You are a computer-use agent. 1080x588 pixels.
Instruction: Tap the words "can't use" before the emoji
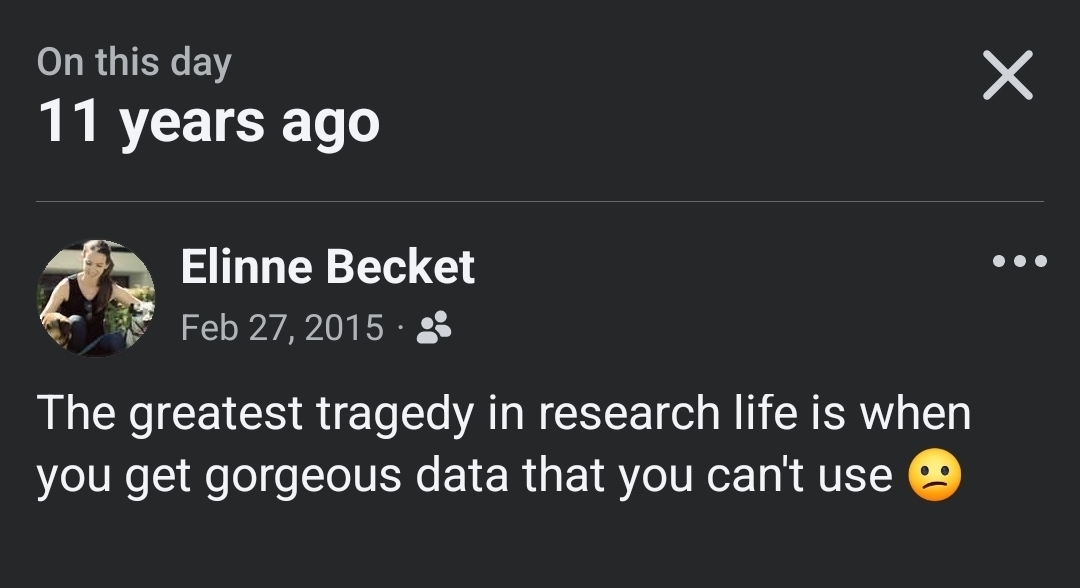coord(799,477)
